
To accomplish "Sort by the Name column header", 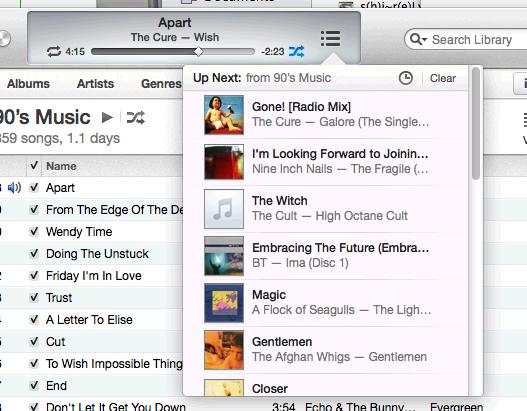I will click(x=61, y=166).
